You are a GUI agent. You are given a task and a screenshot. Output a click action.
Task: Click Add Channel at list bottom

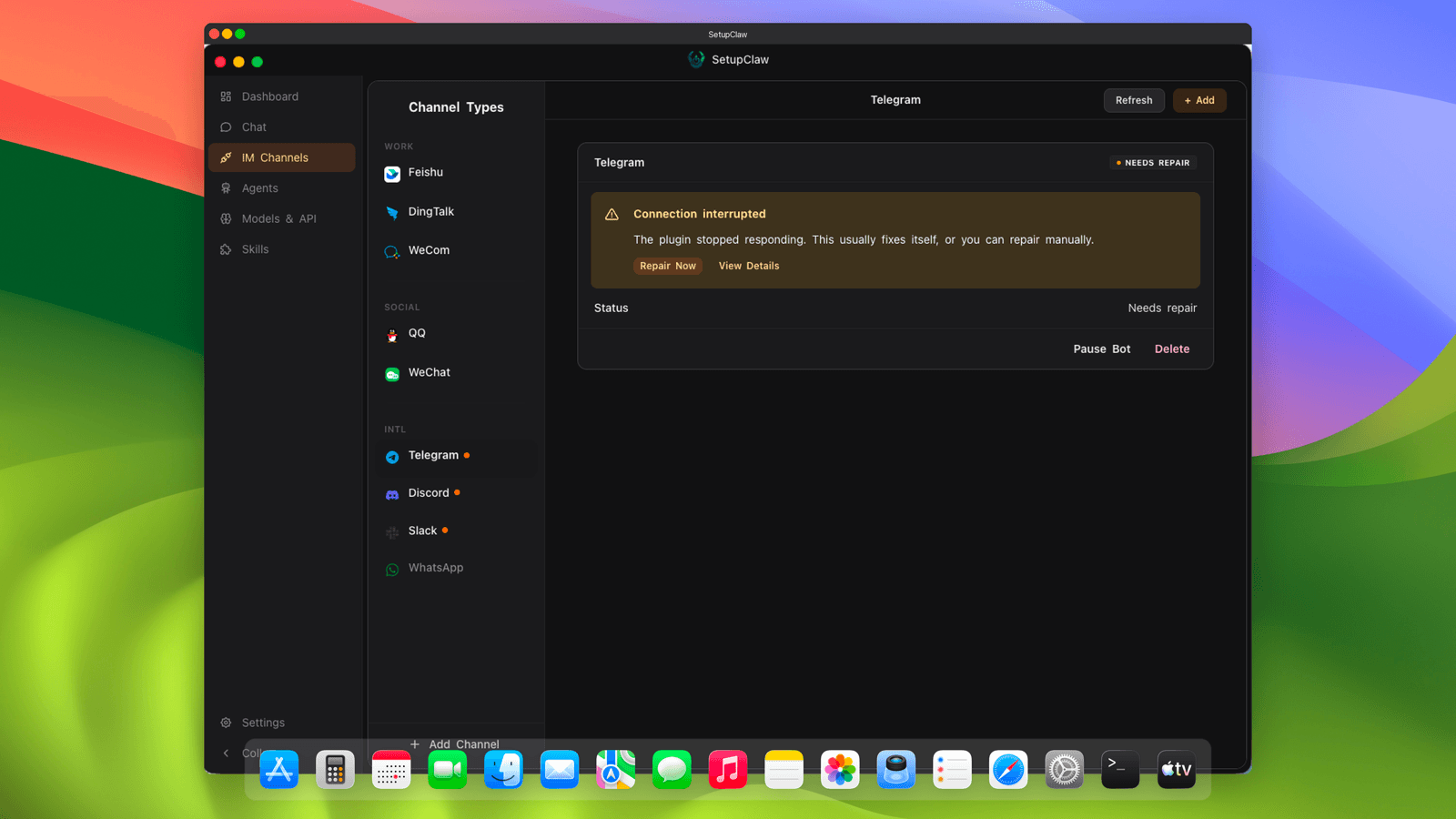pyautogui.click(x=455, y=744)
